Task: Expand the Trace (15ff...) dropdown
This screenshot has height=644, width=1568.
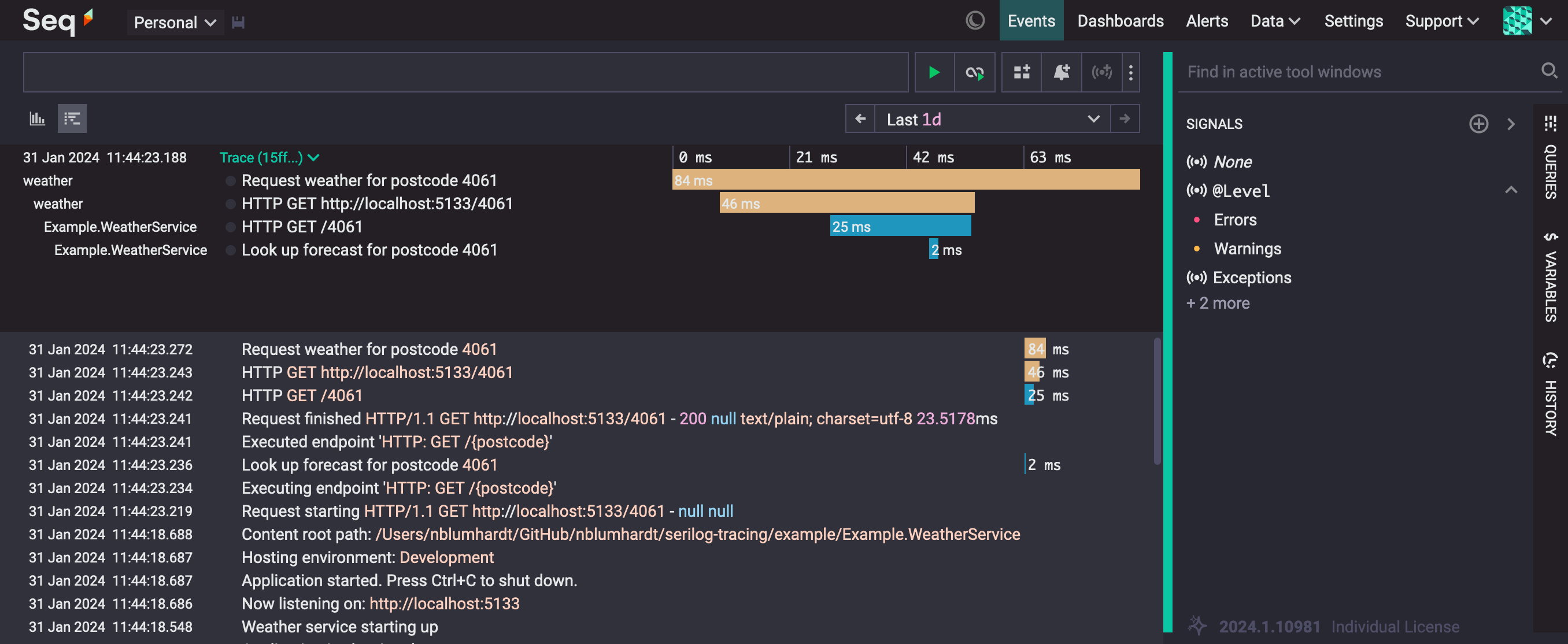Action: coord(269,158)
